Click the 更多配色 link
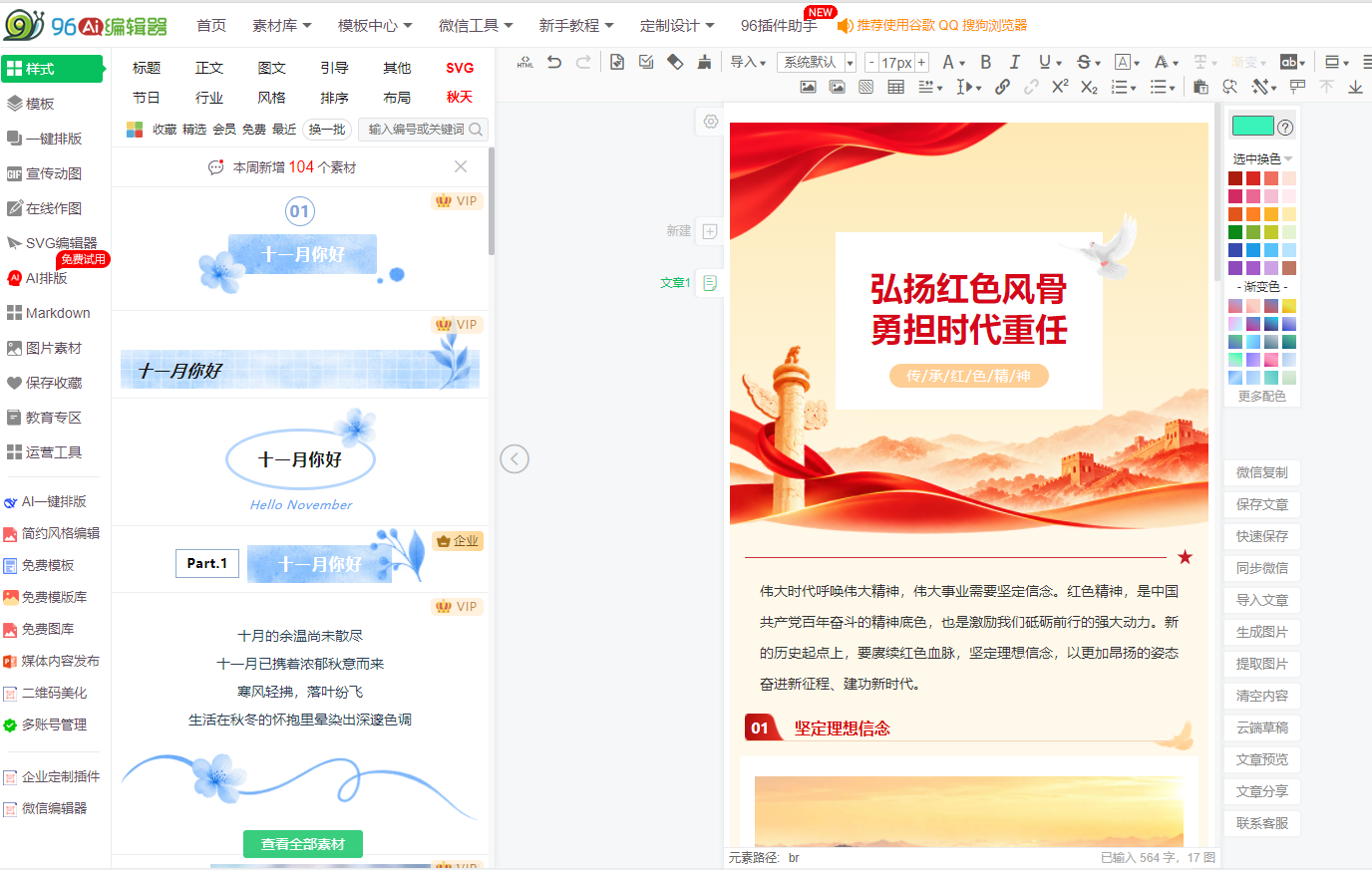Image resolution: width=1372 pixels, height=870 pixels. click(x=1262, y=396)
